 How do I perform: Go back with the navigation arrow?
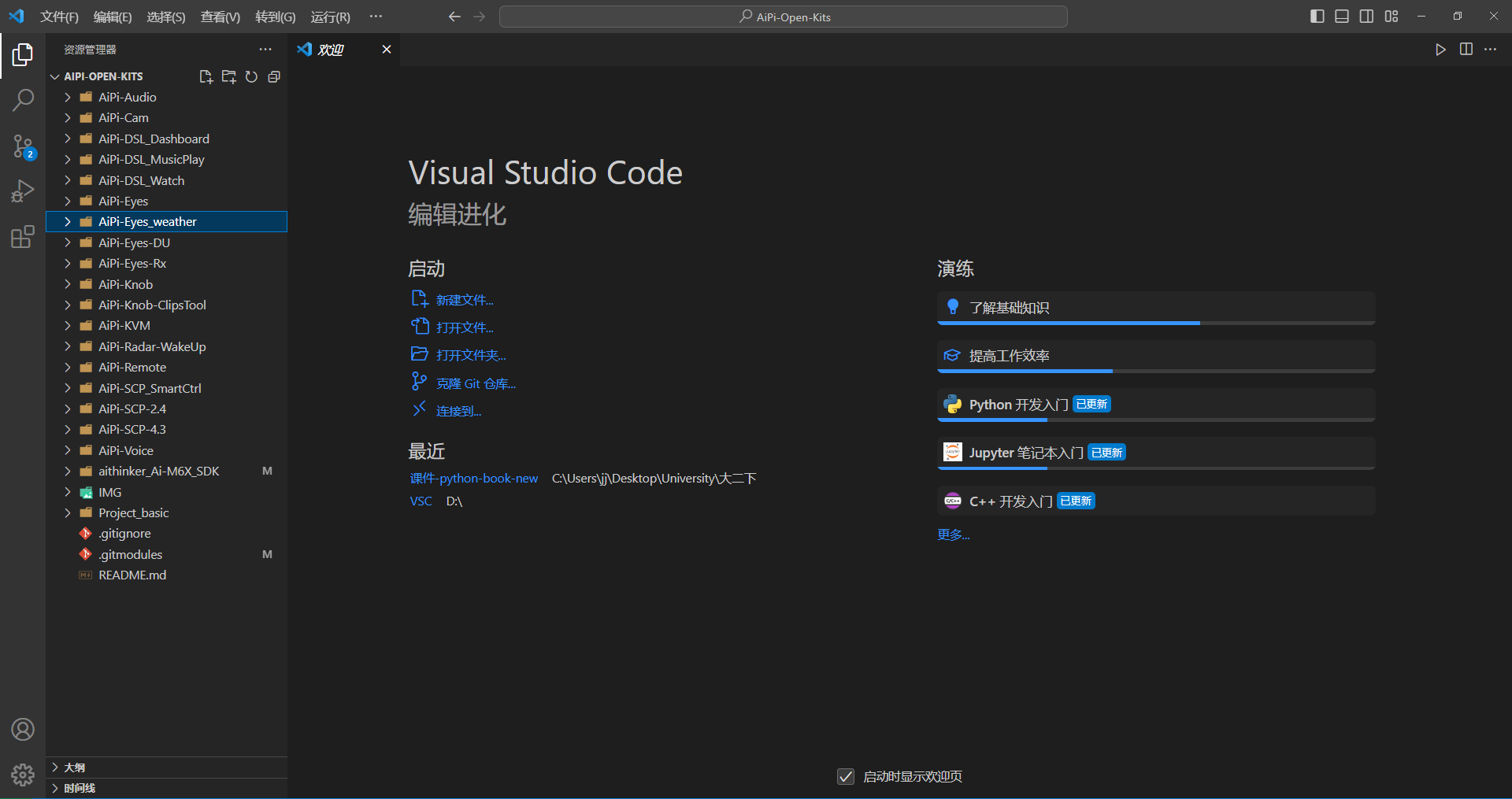point(454,17)
